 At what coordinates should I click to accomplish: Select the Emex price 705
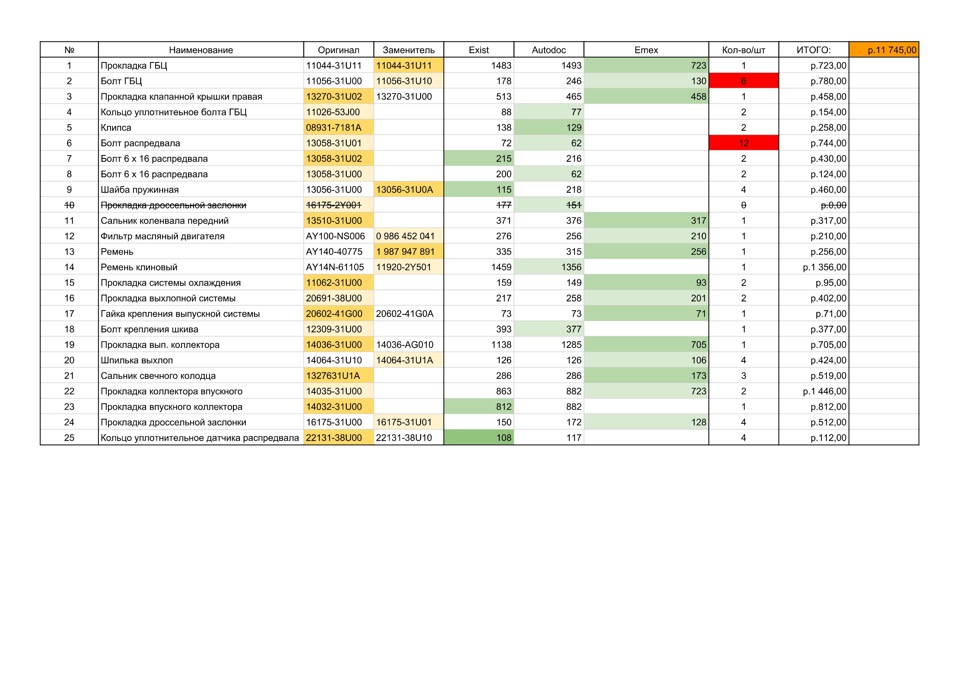click(646, 345)
